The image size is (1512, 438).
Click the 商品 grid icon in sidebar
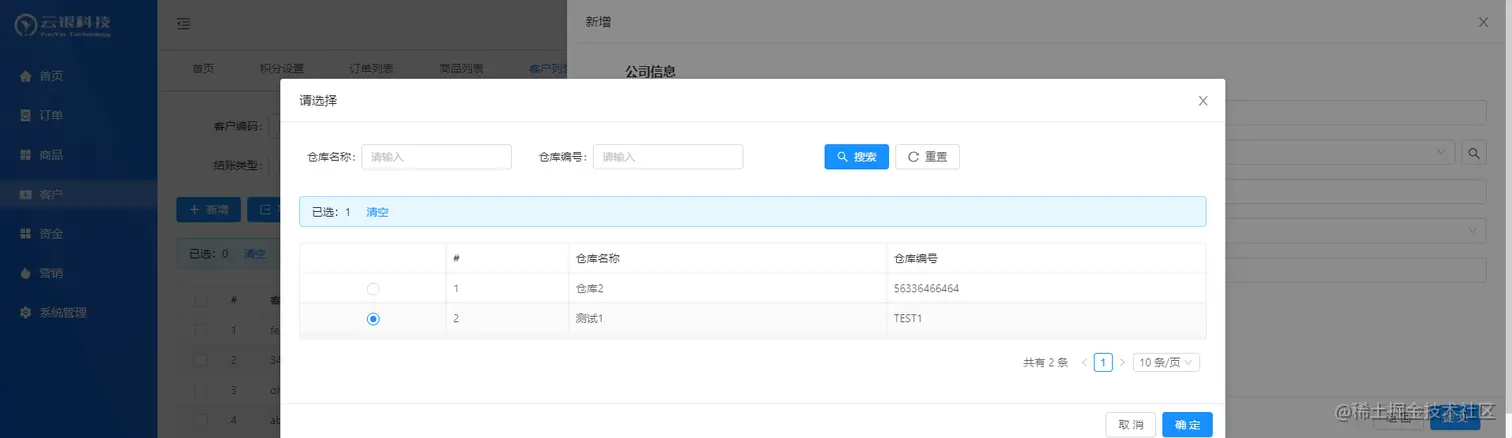pyautogui.click(x=26, y=155)
